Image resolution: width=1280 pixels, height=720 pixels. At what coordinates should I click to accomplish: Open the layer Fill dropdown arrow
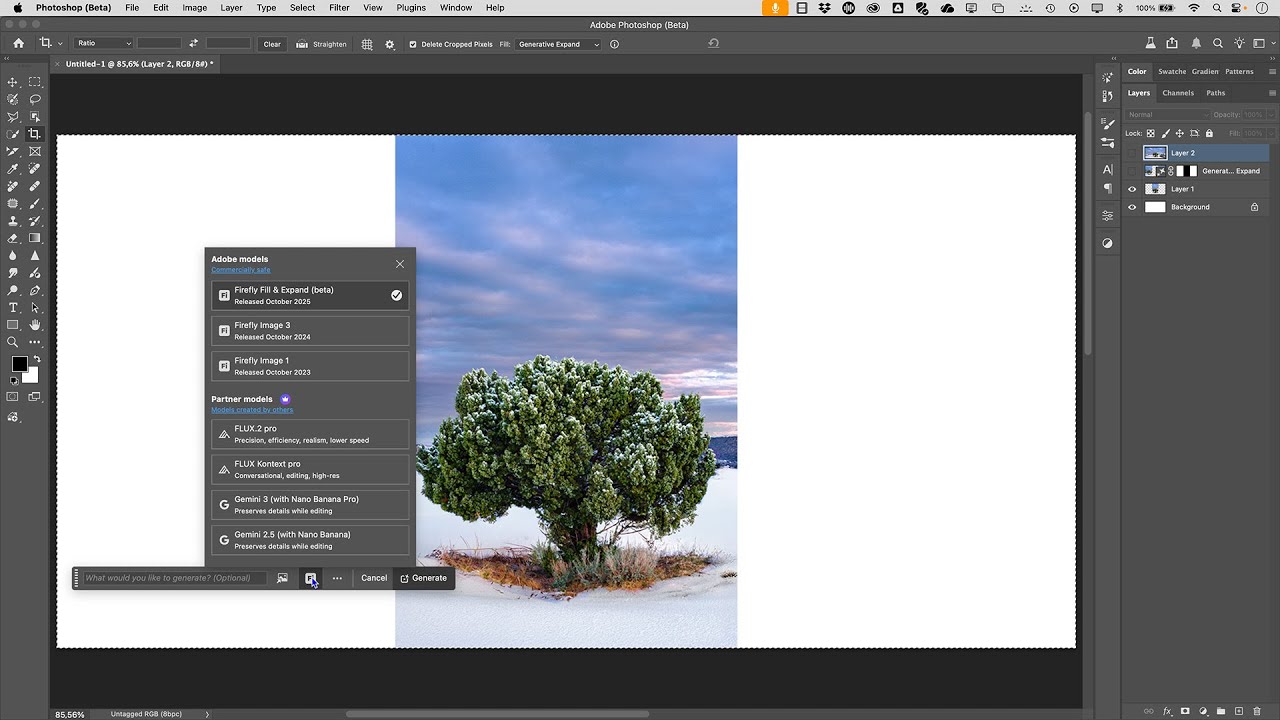click(x=1270, y=133)
